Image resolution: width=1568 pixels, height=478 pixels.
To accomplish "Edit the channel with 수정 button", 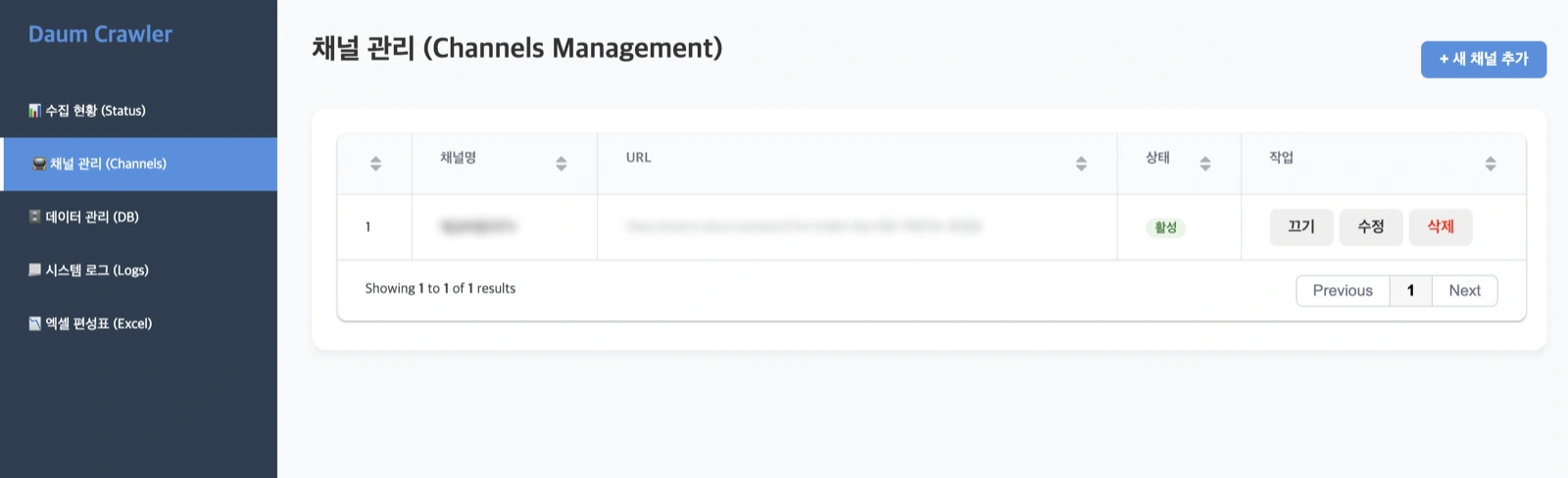I will click(1371, 226).
